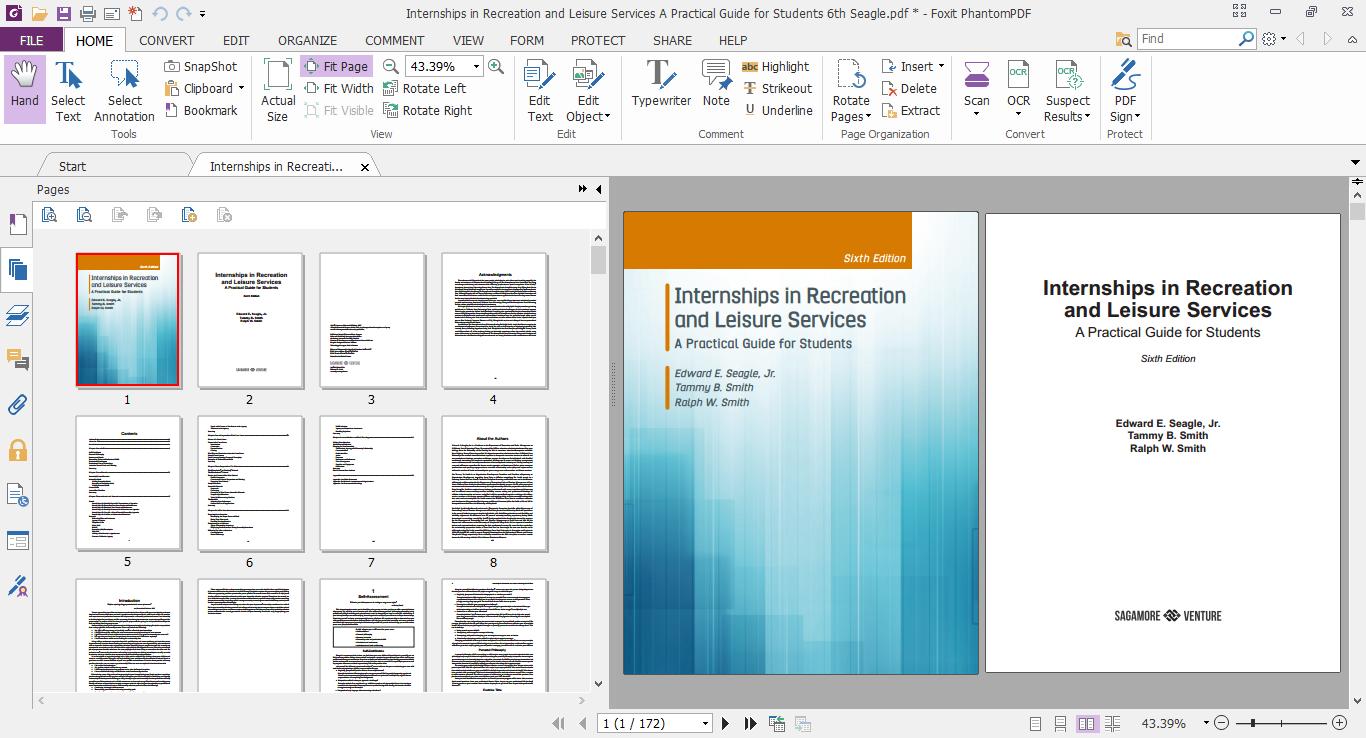Expand the Clipboard dropdown
Viewport: 1366px width, 738px height.
click(241, 88)
